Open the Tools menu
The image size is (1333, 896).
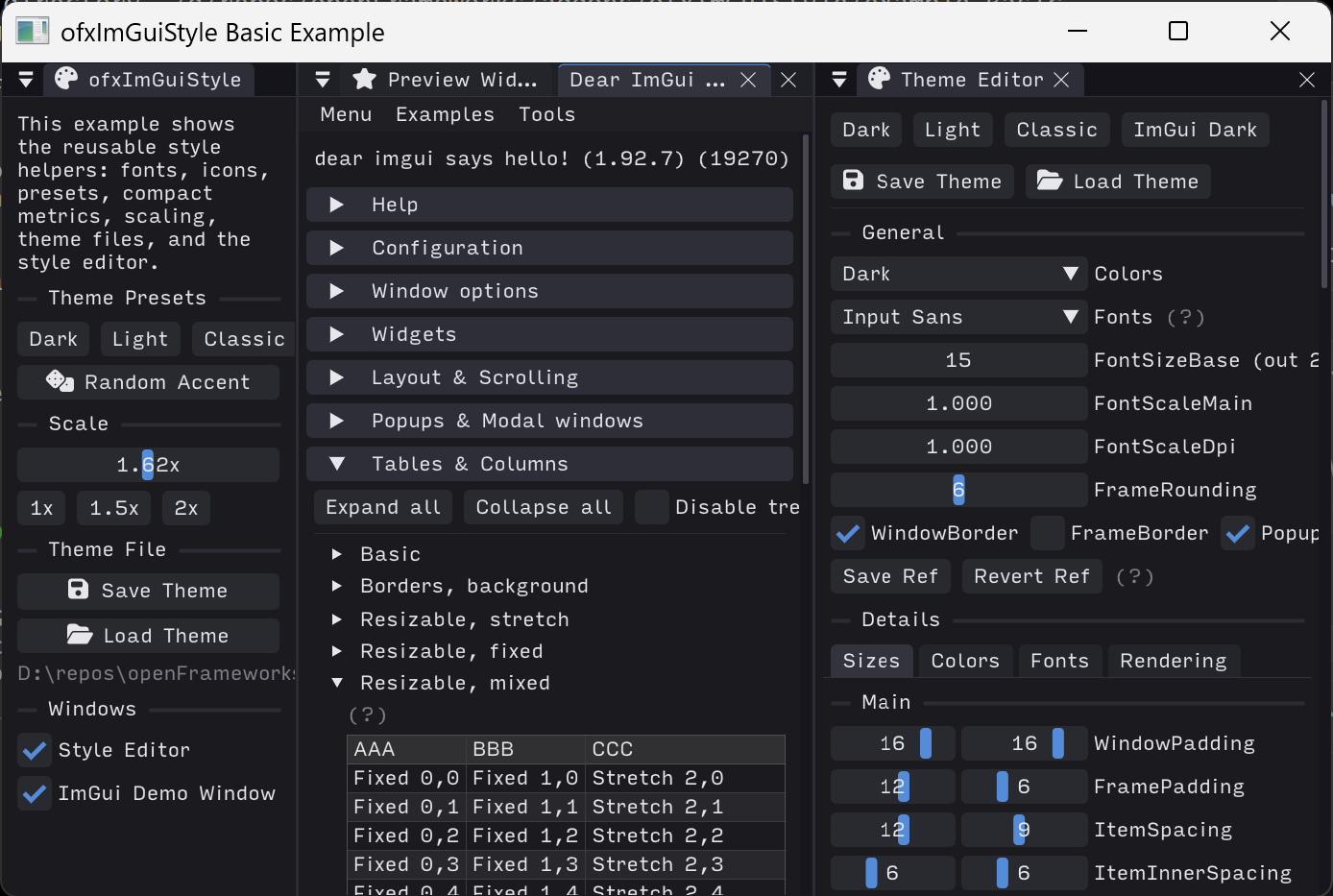[547, 114]
